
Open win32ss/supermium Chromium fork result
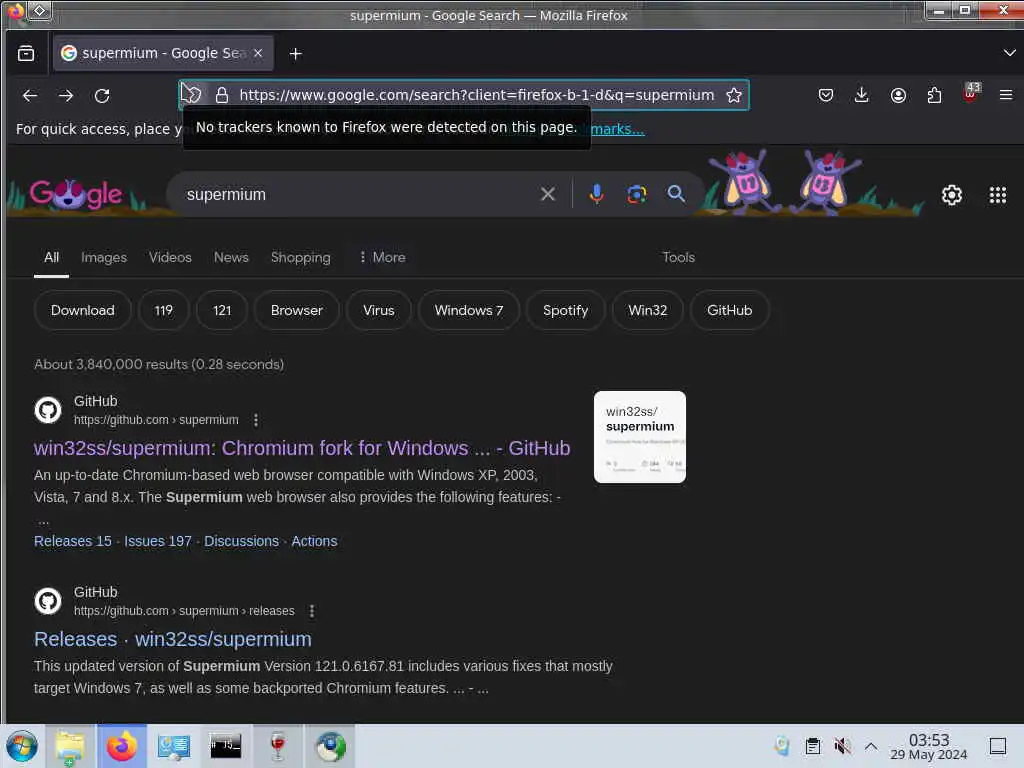click(302, 448)
